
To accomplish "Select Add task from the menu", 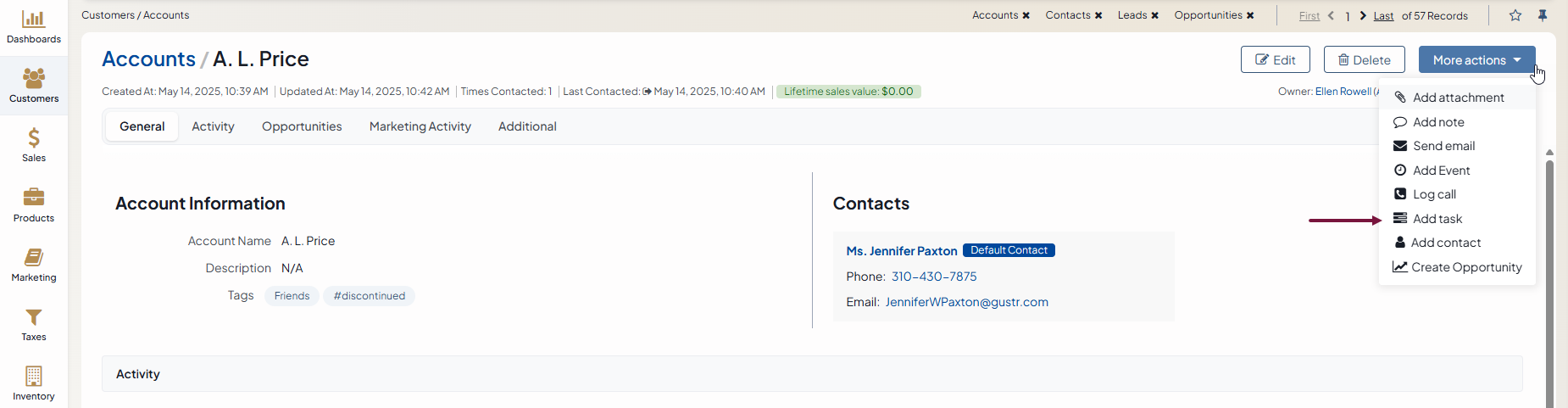I will [x=1437, y=219].
